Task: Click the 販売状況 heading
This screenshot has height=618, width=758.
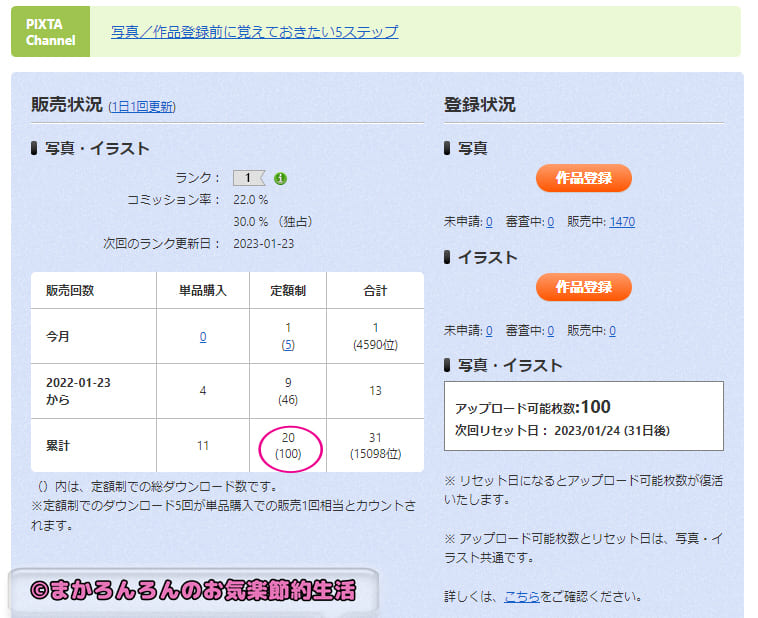Action: 67,104
